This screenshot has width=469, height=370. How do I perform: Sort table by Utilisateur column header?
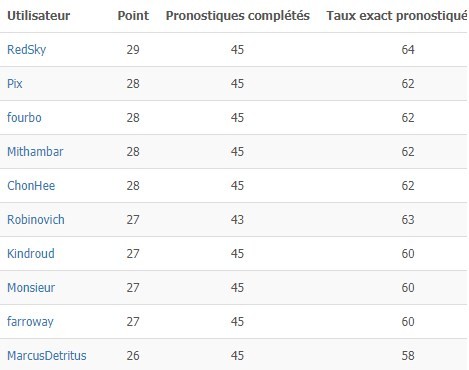pyautogui.click(x=39, y=16)
